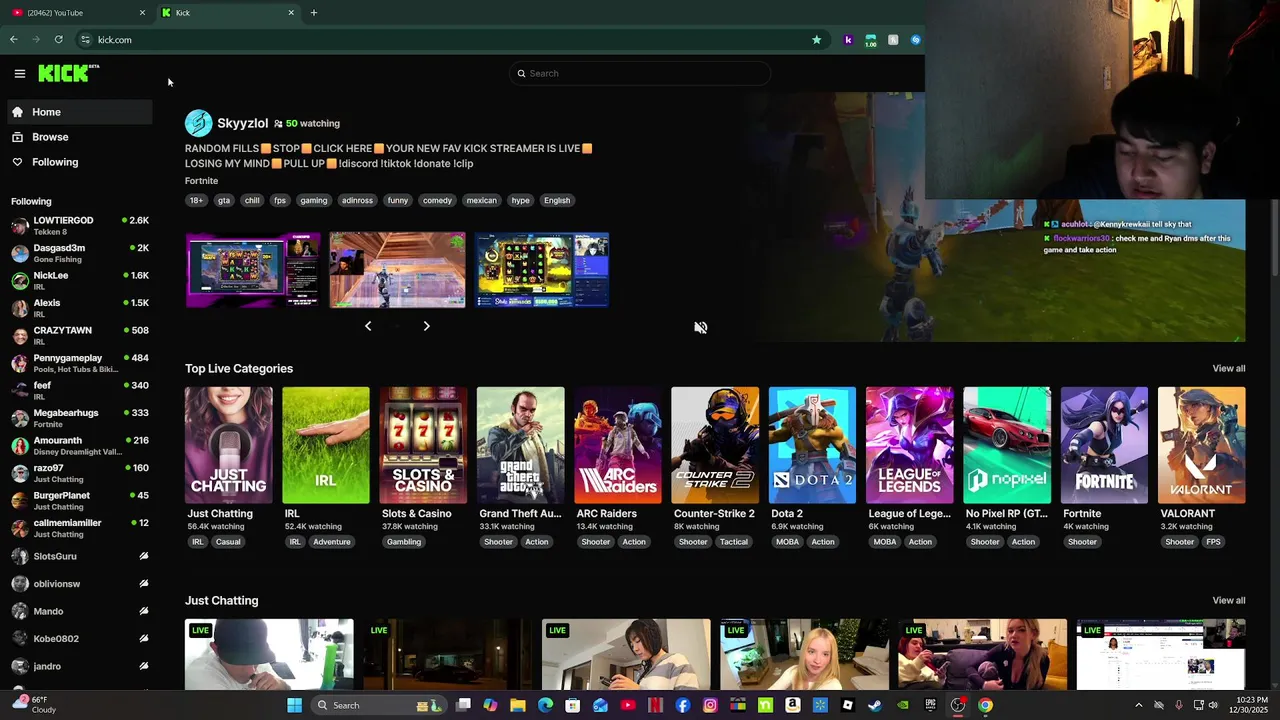
Task: View all Top Live Categories
Action: 1229,369
